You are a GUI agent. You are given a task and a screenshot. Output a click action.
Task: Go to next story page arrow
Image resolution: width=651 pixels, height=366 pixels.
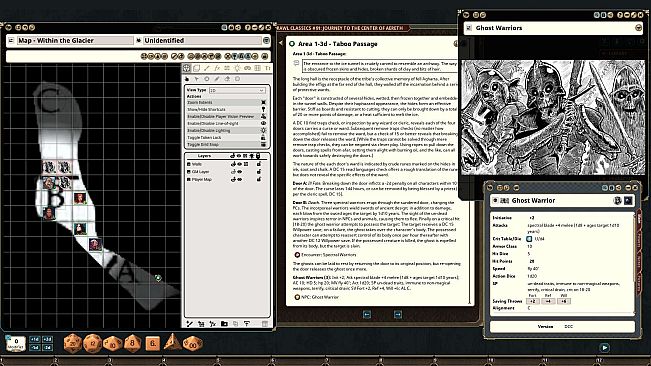pos(398,315)
